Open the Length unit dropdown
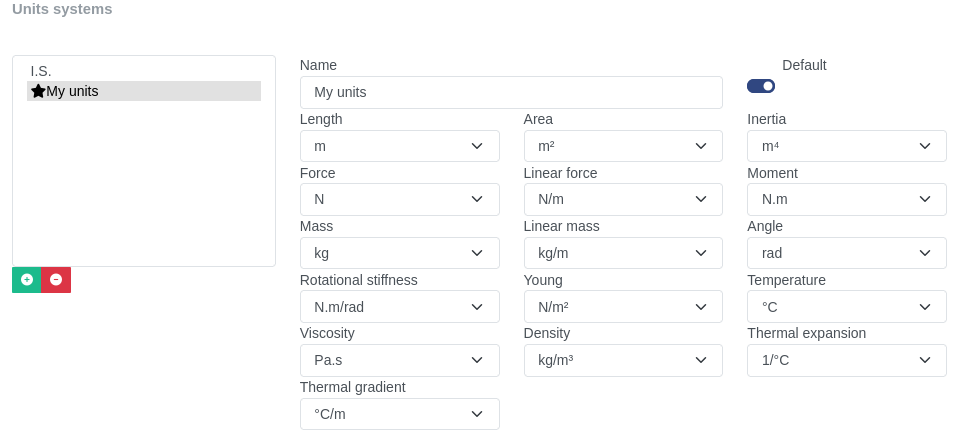Image resolution: width=953 pixels, height=440 pixels. (399, 146)
